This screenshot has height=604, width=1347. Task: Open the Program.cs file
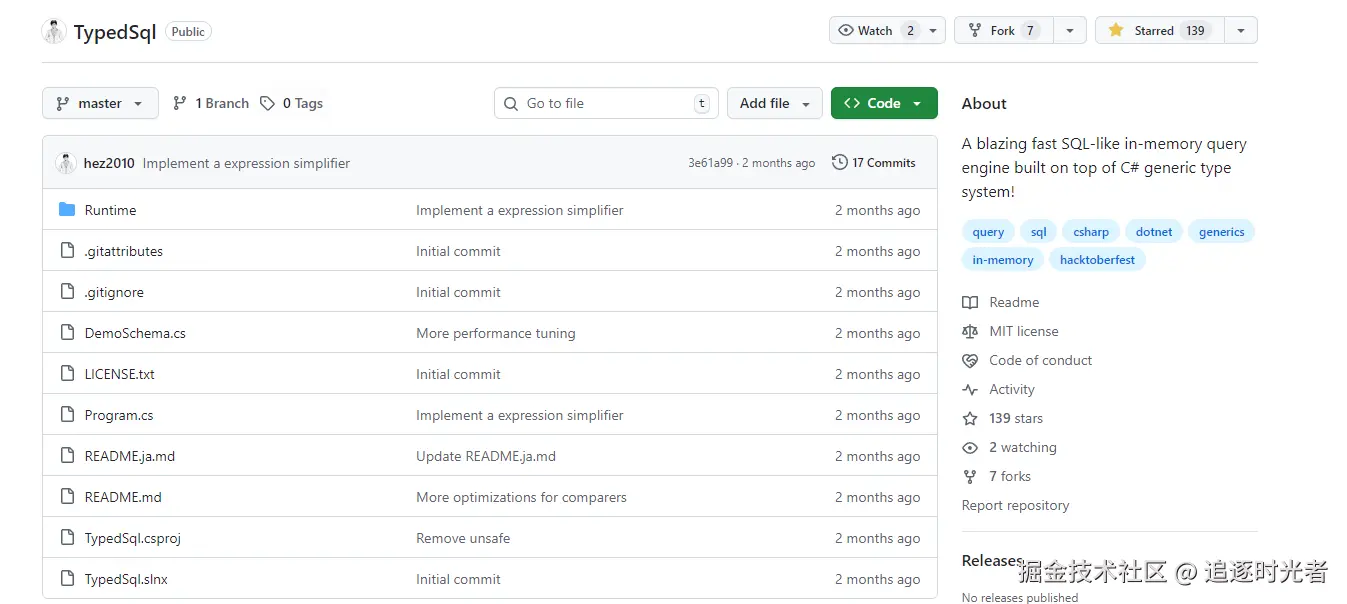point(119,415)
